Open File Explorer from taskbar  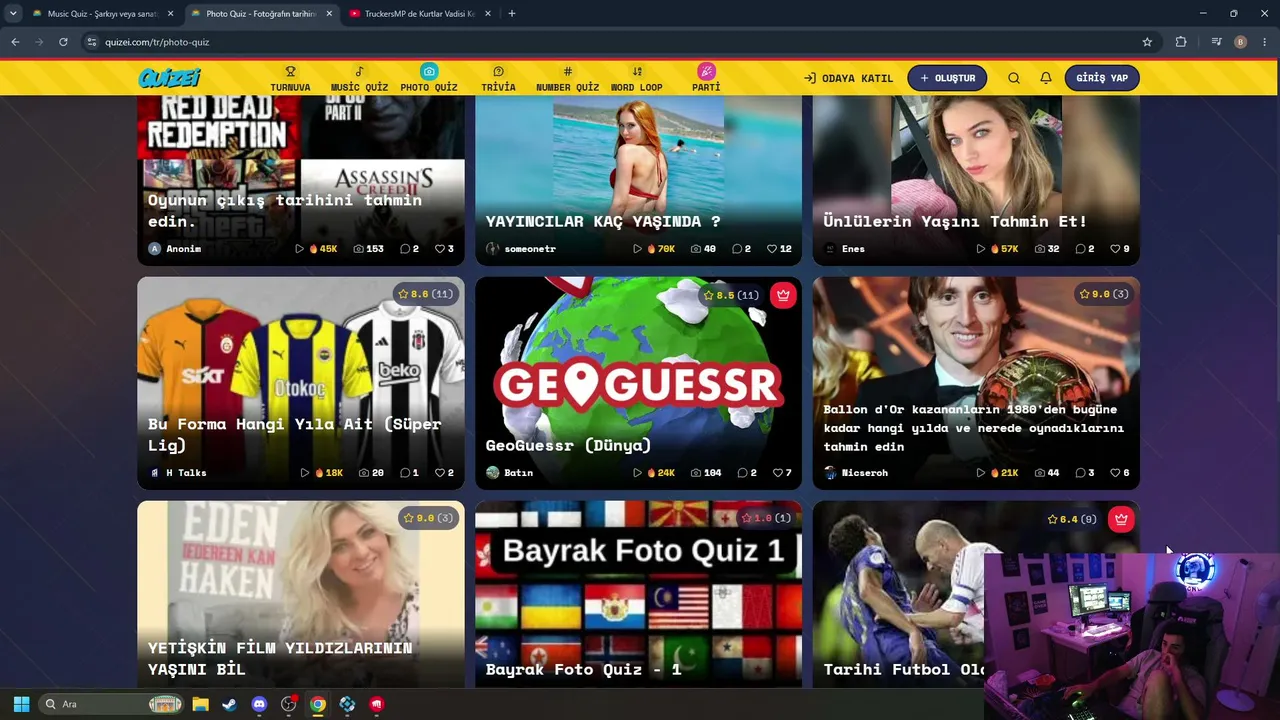point(200,704)
